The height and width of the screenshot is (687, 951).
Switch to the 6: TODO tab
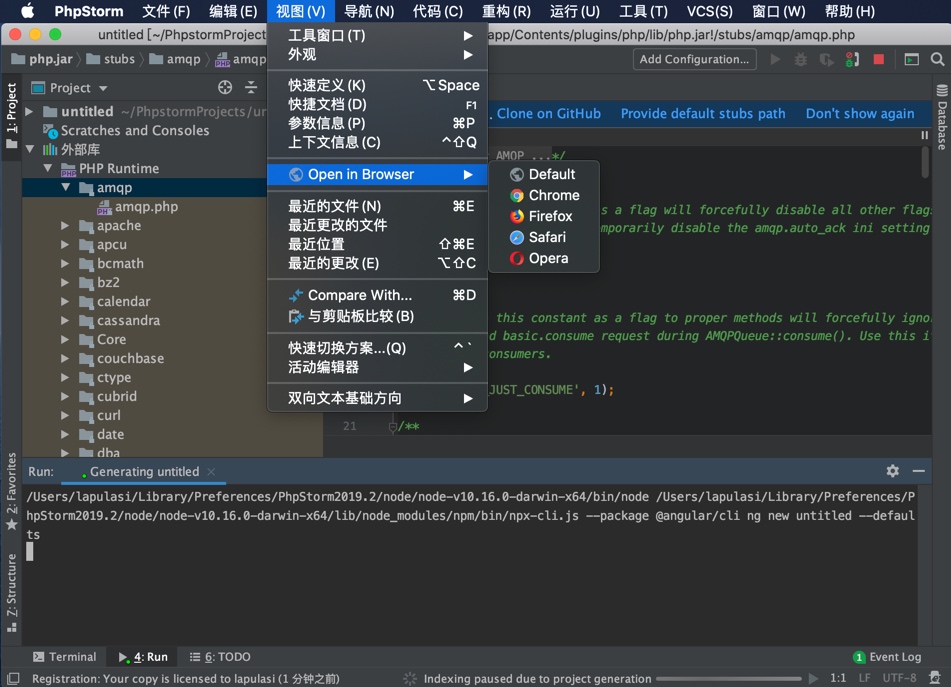[x=218, y=657]
